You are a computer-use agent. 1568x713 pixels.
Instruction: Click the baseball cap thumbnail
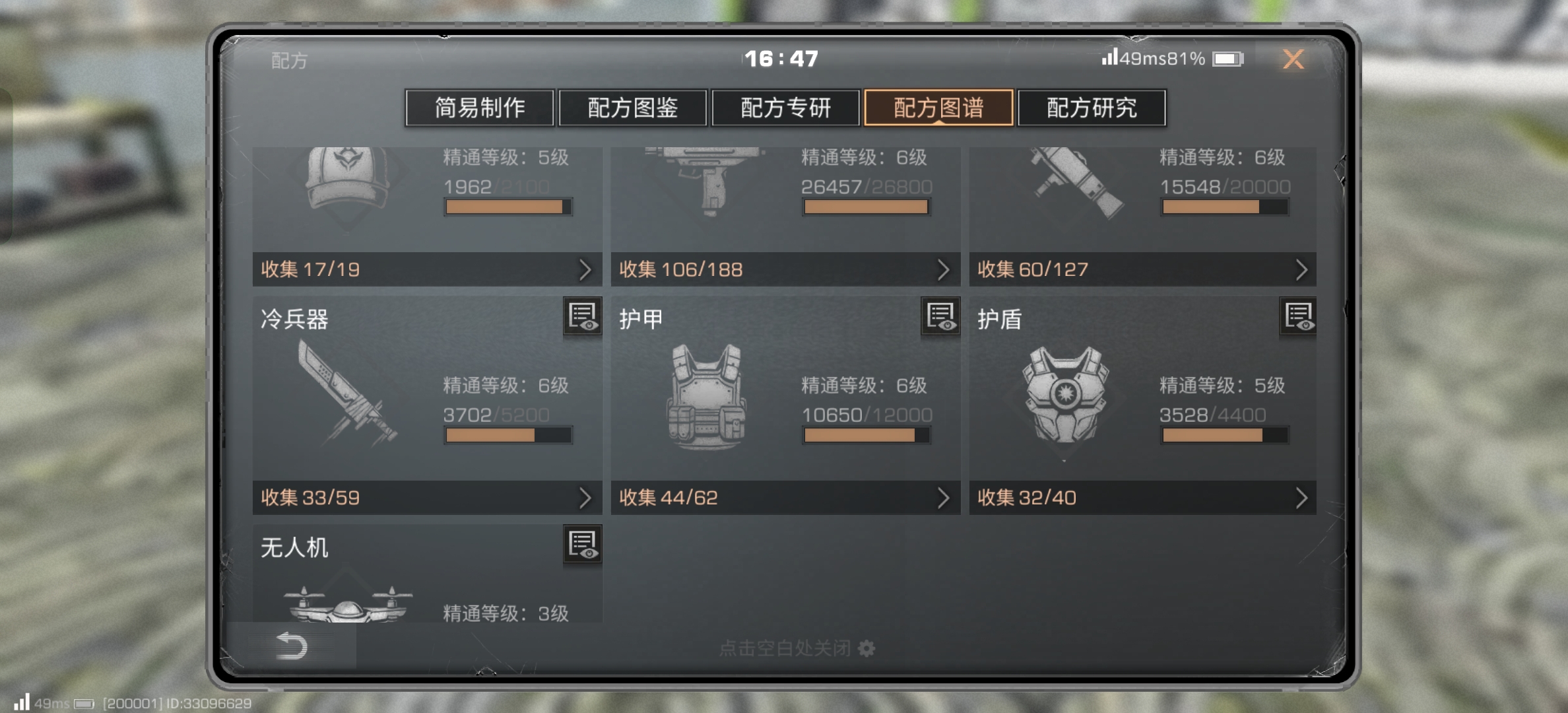pyautogui.click(x=346, y=178)
